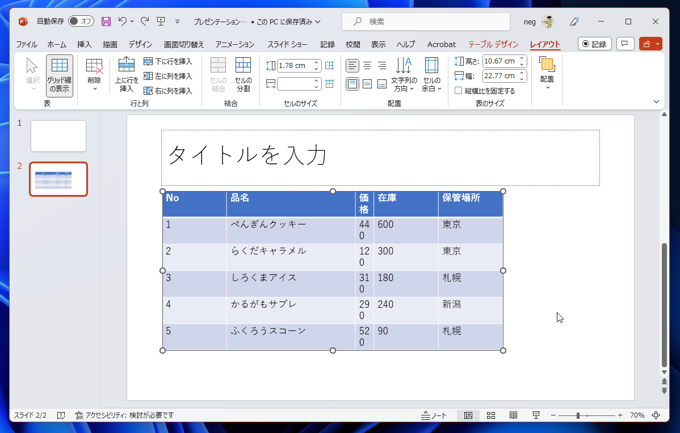Viewport: 680px width, 433px height.
Task: Click the 記録 record button
Action: [x=595, y=44]
